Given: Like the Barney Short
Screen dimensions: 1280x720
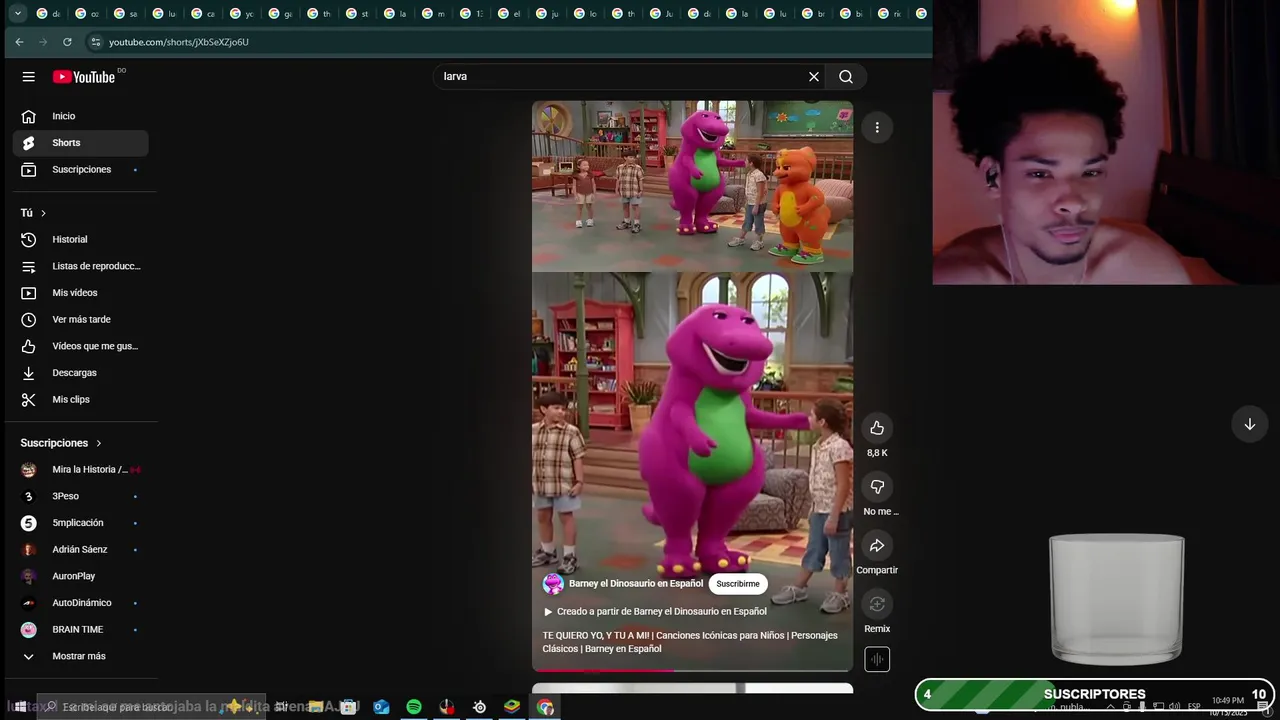Looking at the screenshot, I should tap(877, 428).
